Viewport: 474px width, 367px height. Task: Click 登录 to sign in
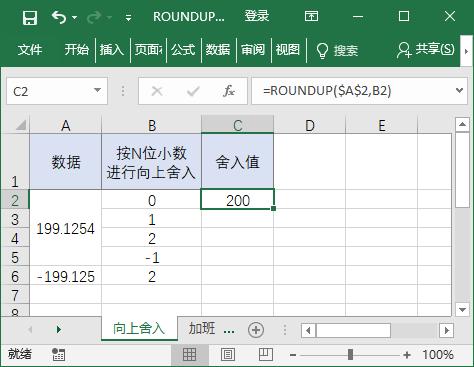click(x=257, y=16)
